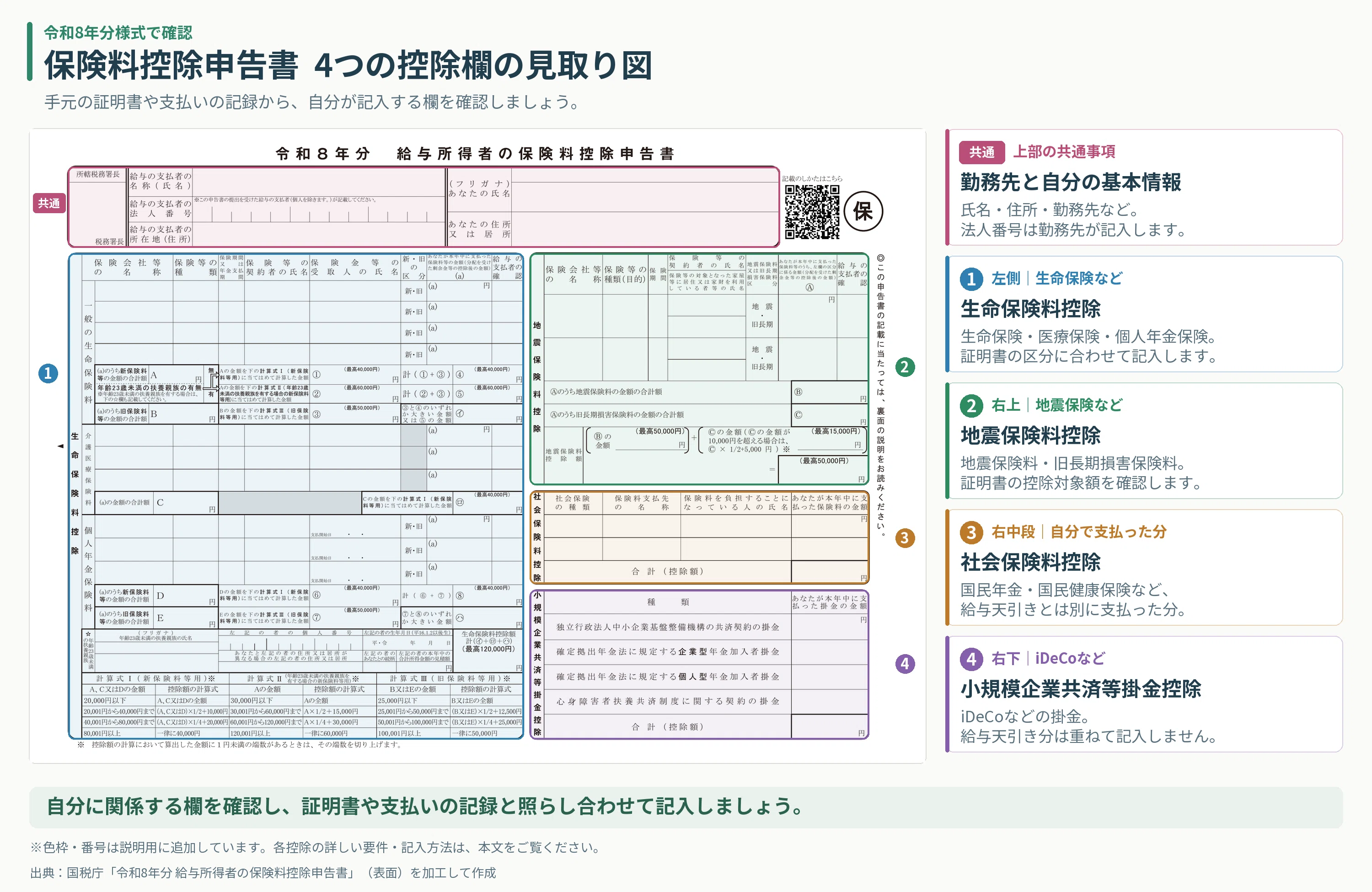Click the 所轄税務署長 cell in the form
This screenshot has width=1372, height=892.
[x=98, y=174]
